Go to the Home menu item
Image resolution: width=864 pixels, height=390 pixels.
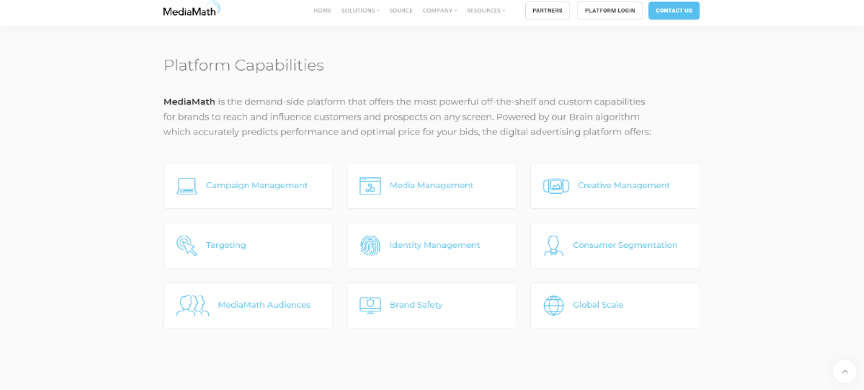click(x=322, y=10)
